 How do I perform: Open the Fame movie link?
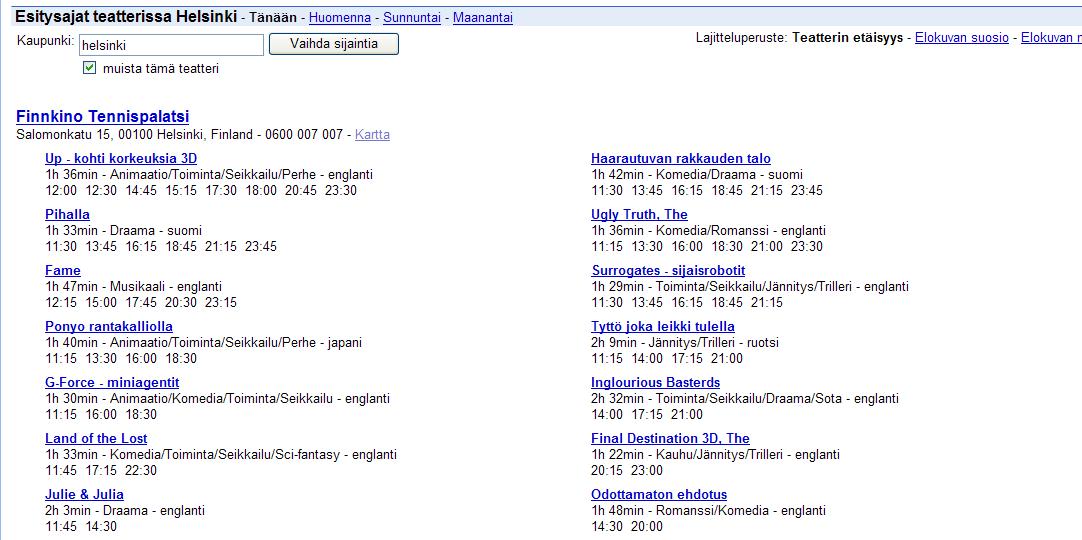coord(63,270)
